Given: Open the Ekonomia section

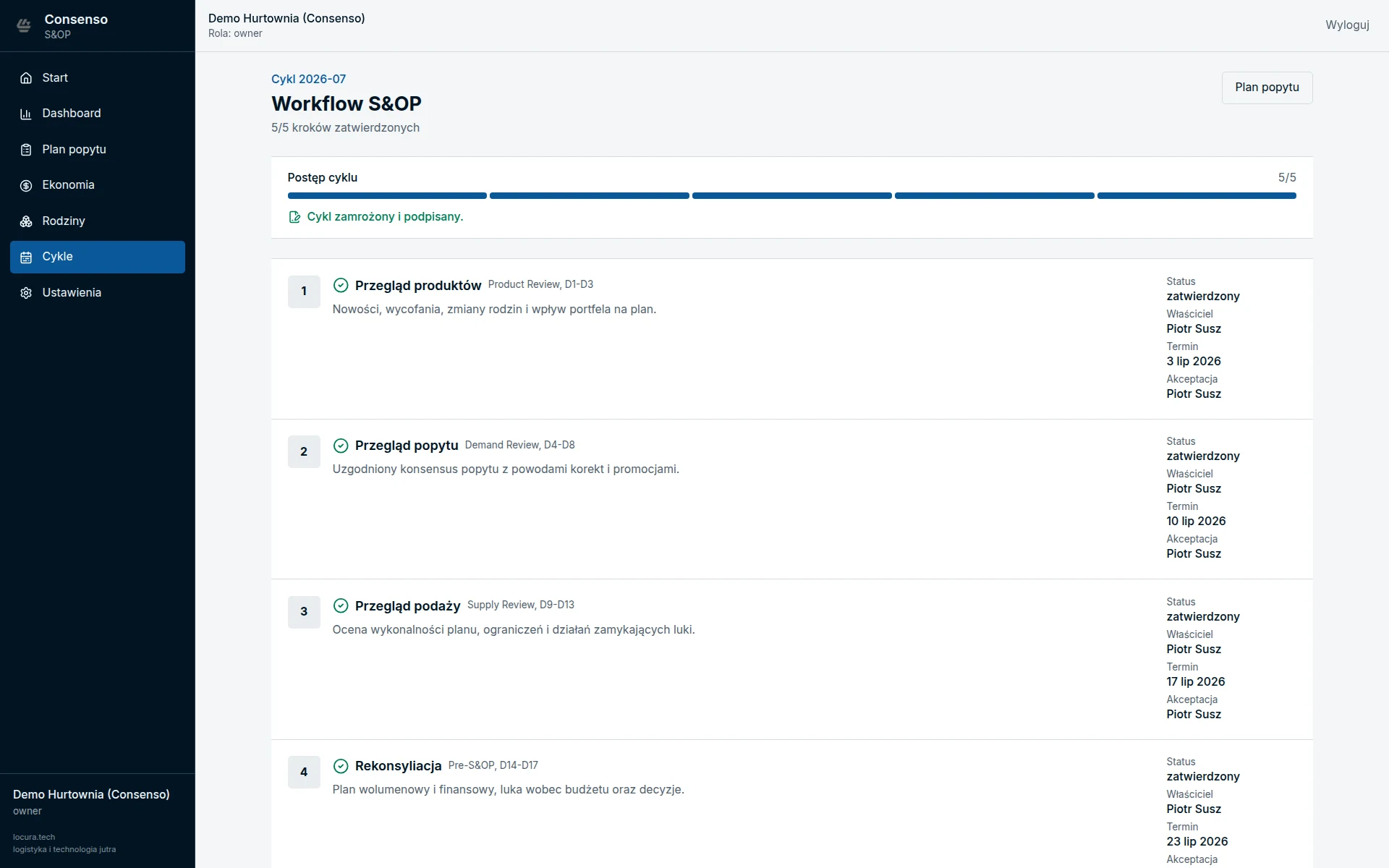Looking at the screenshot, I should (98, 185).
